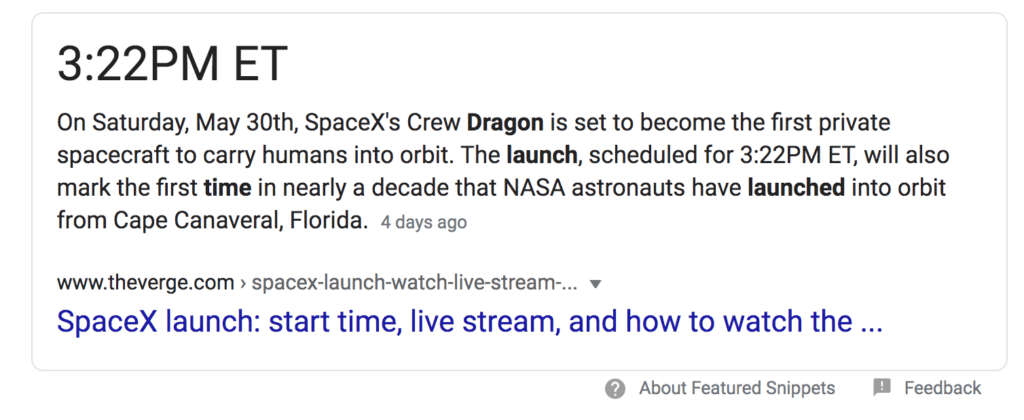
Task: Open the dropdown arrow beside the Verge URL
Action: [x=596, y=284]
